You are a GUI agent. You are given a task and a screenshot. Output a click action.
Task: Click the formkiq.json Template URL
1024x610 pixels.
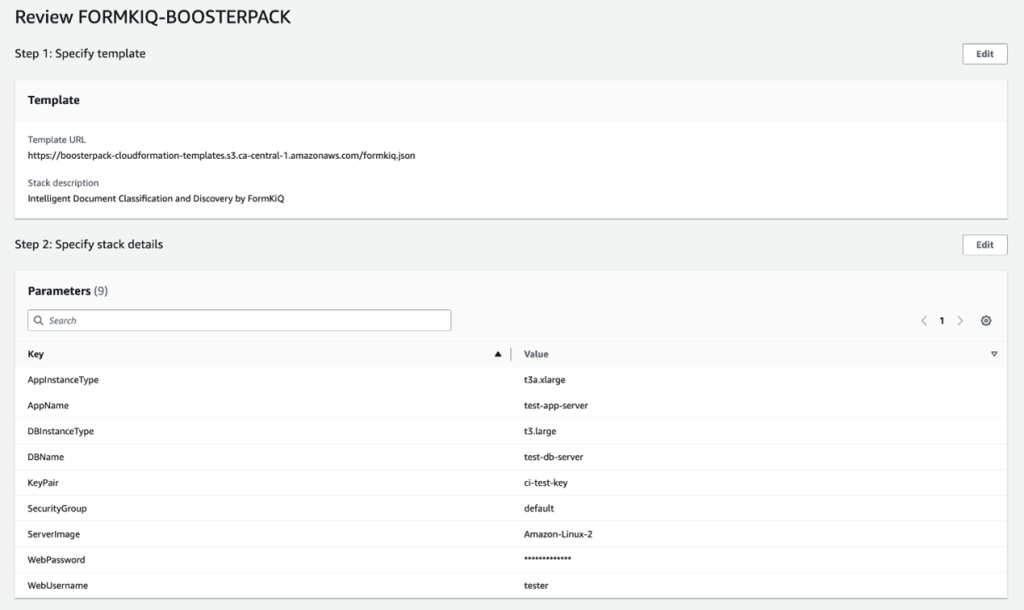(x=221, y=156)
